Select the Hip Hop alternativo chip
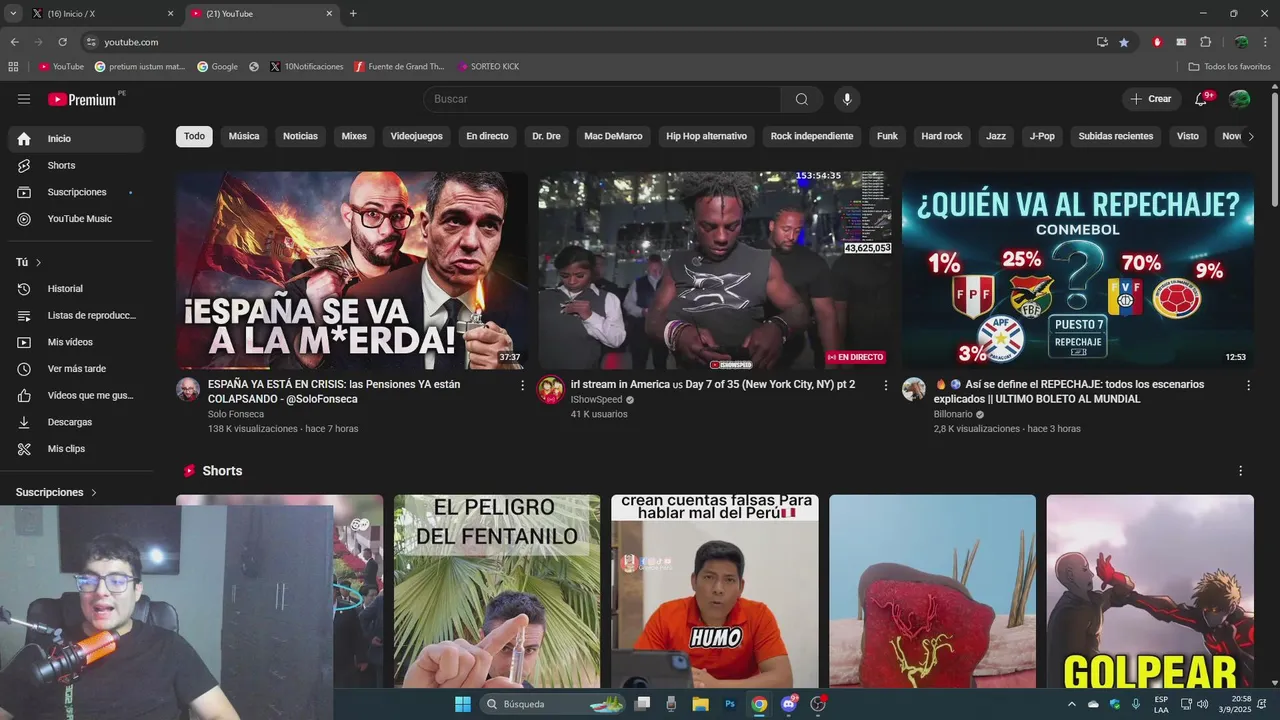 tap(706, 136)
